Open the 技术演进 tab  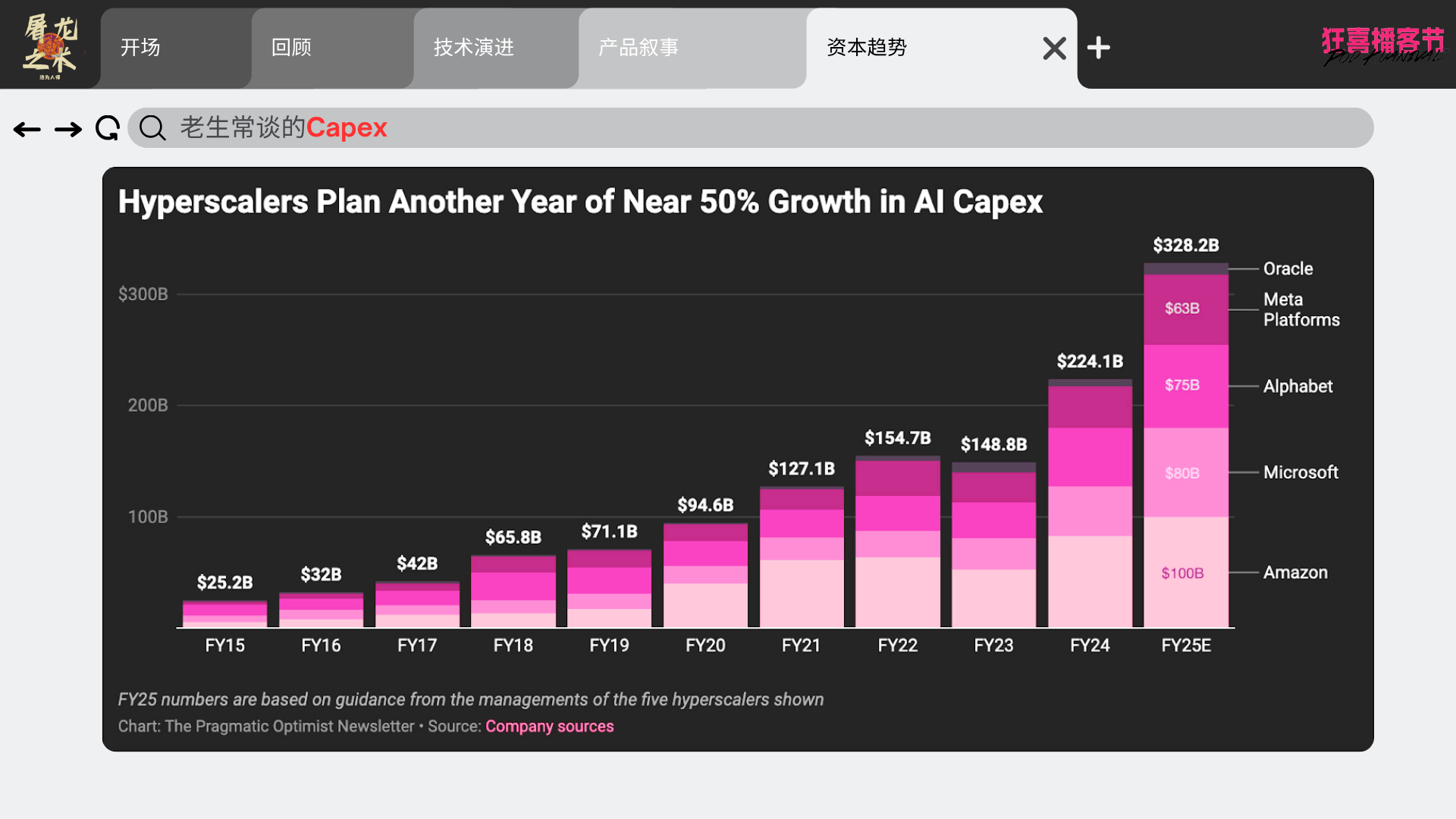click(474, 48)
